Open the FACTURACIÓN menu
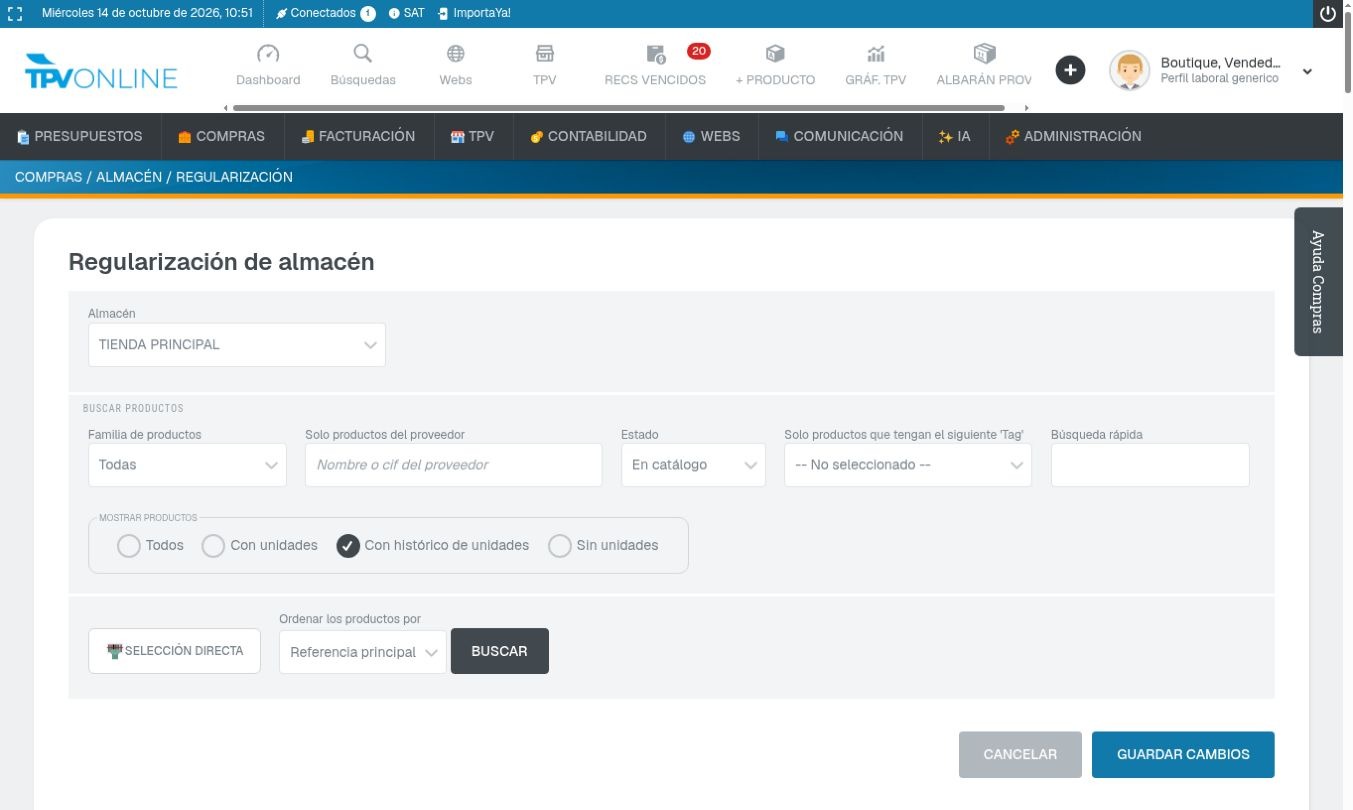Image resolution: width=1353 pixels, height=810 pixels. (x=358, y=137)
